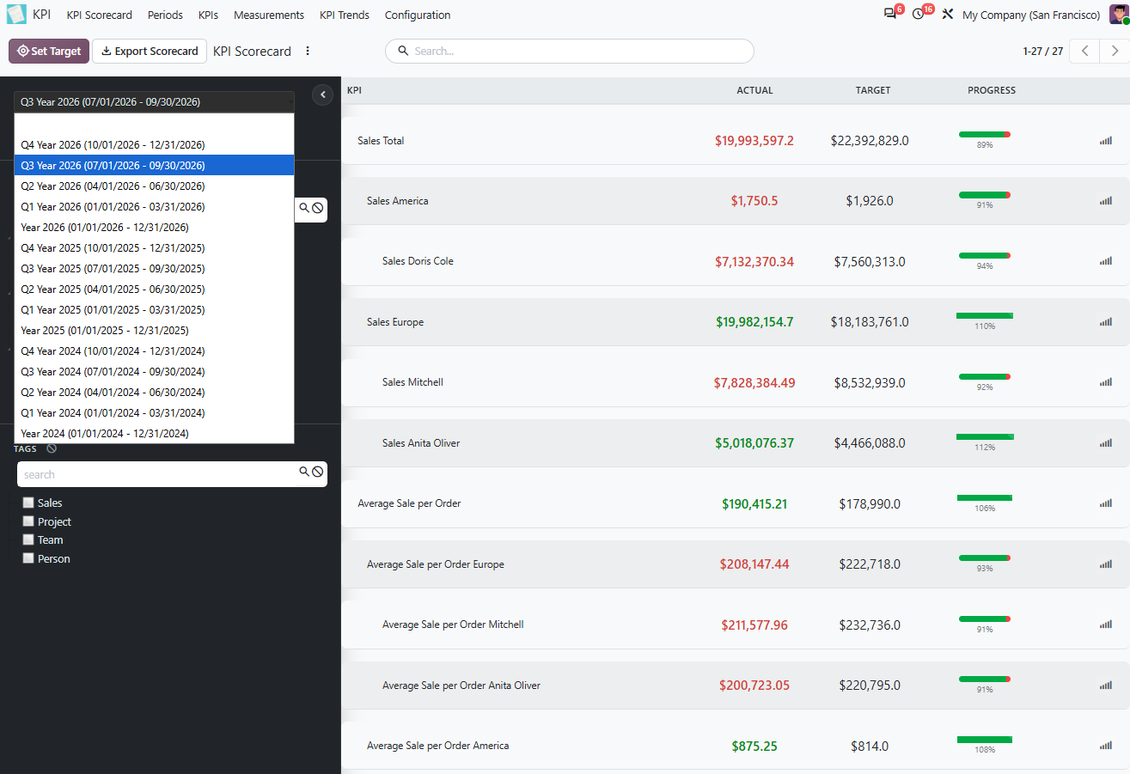Click magnifier icon in tags search box

pos(304,471)
